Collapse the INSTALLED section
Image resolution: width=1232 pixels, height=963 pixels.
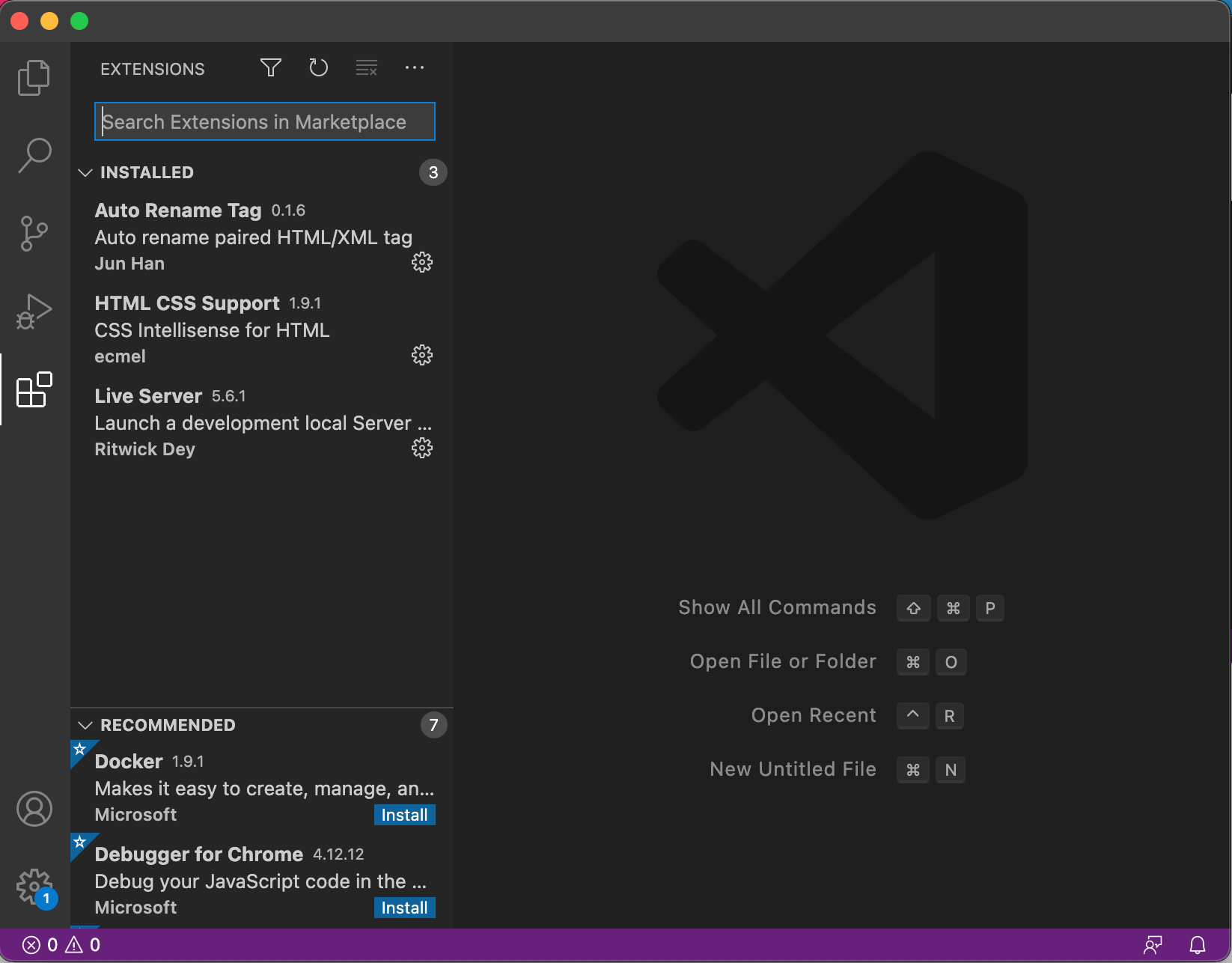85,173
